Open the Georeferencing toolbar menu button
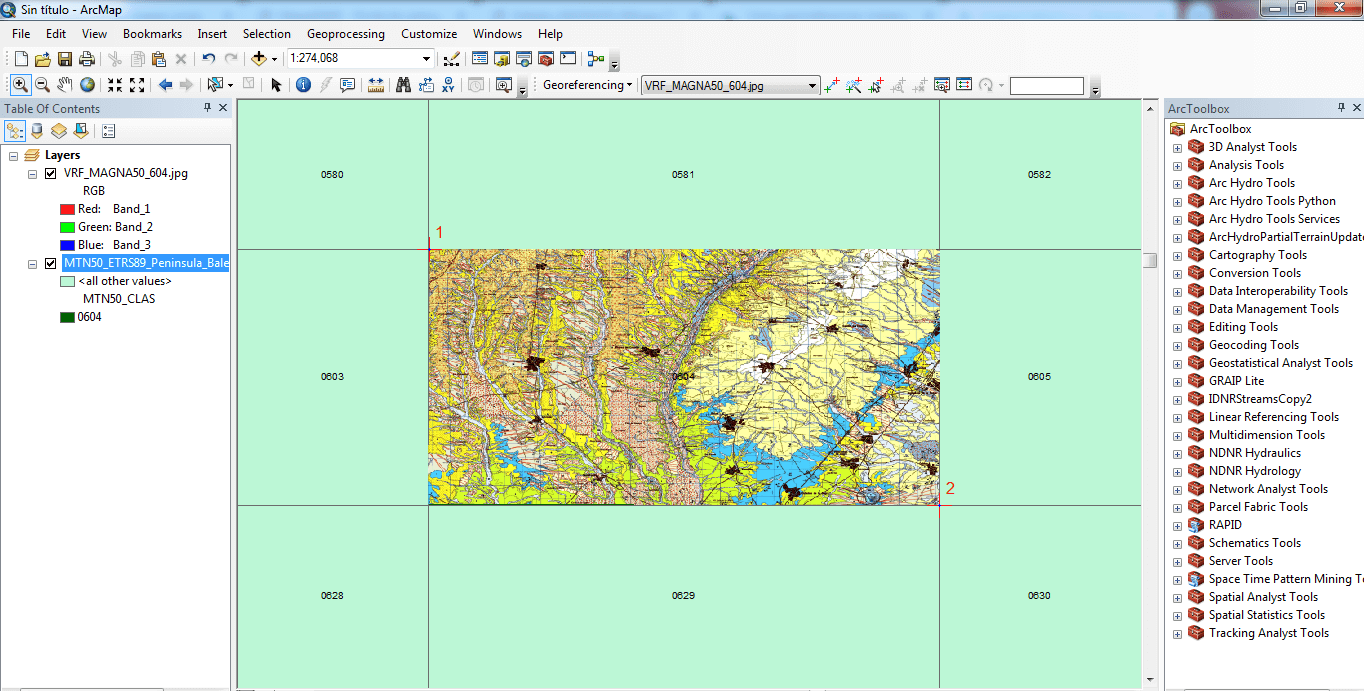 (587, 86)
